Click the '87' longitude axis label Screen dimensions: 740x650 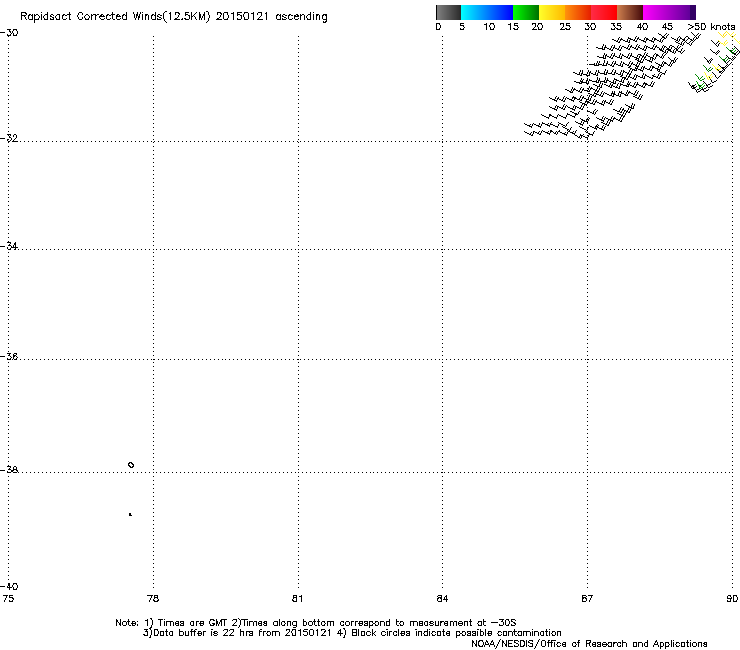point(587,599)
